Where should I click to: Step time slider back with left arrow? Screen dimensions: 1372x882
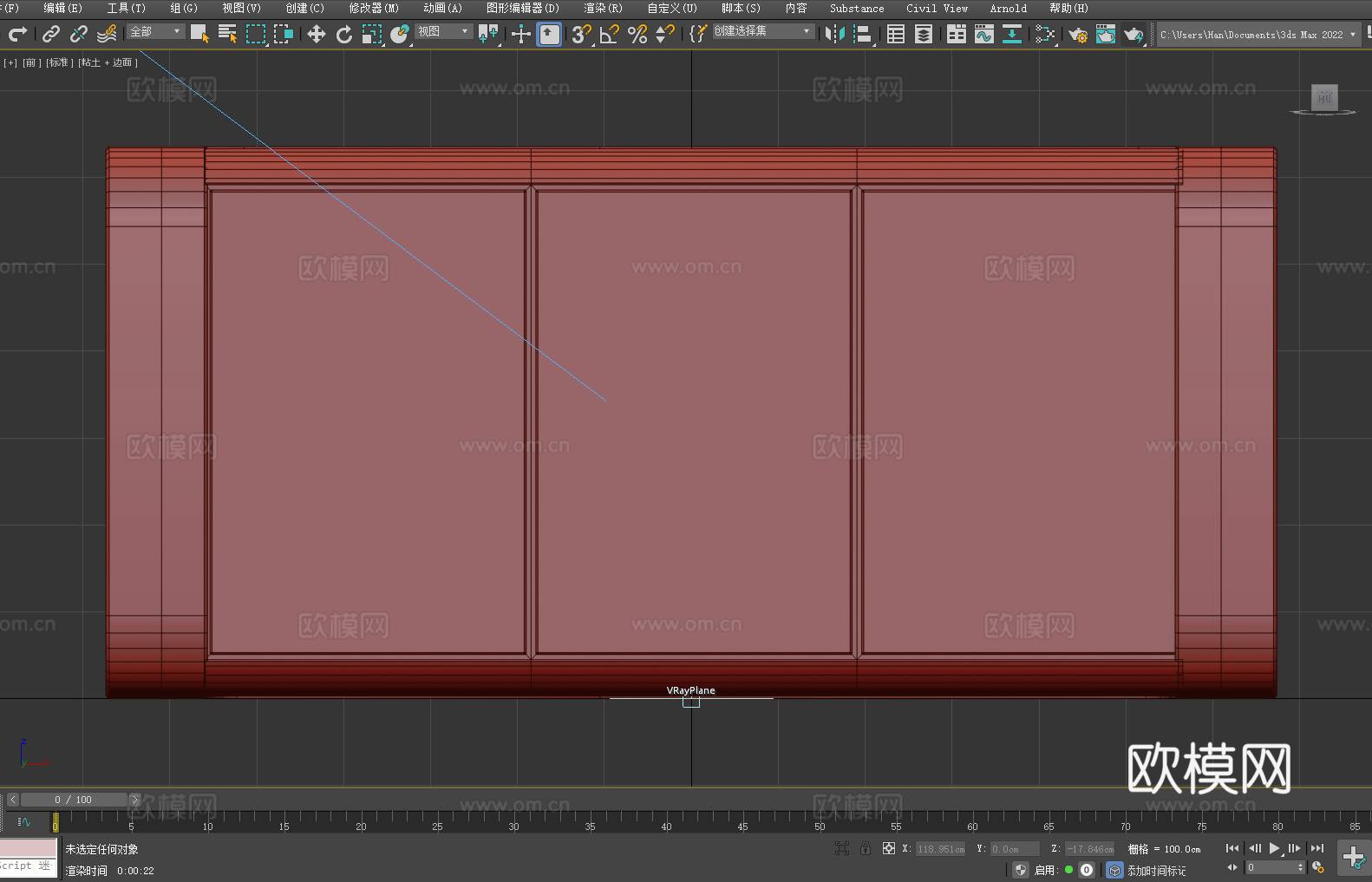tap(12, 800)
